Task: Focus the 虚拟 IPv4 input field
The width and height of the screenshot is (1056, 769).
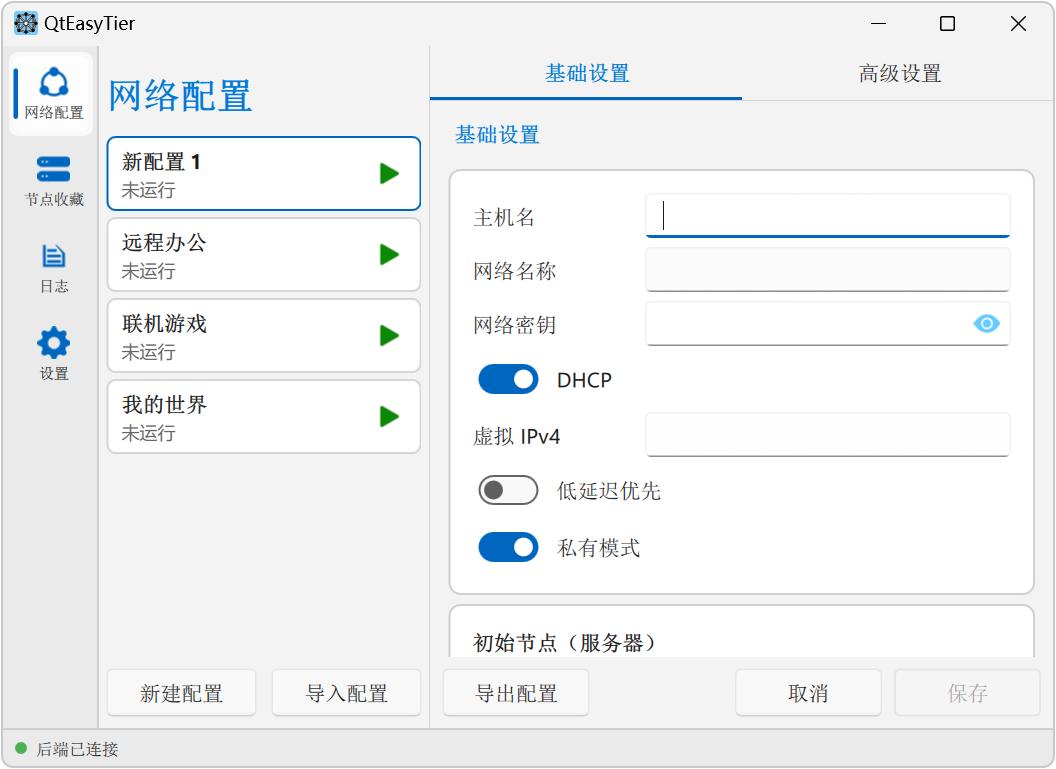Action: pos(828,435)
